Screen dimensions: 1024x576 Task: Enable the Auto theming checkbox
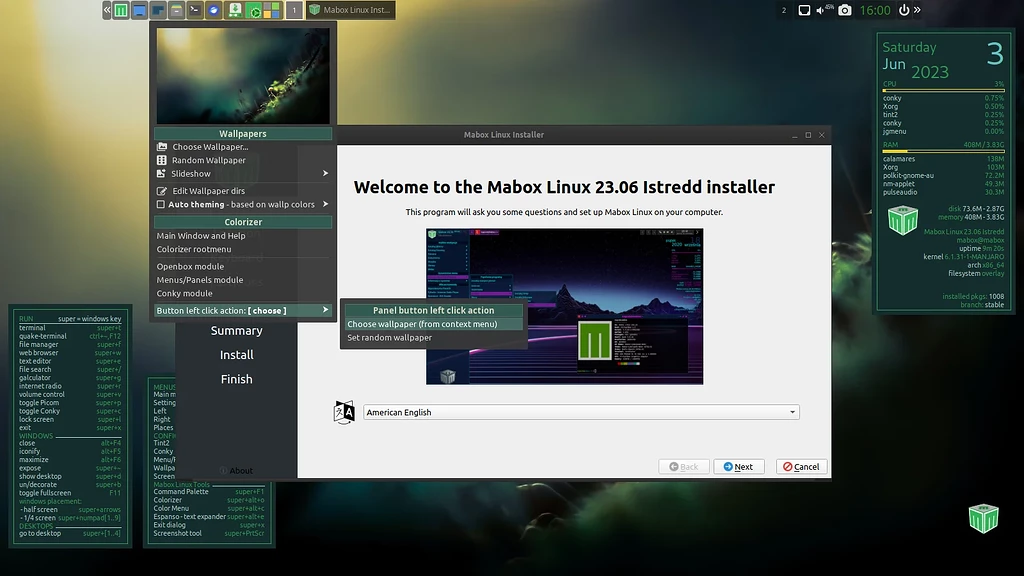tap(162, 205)
